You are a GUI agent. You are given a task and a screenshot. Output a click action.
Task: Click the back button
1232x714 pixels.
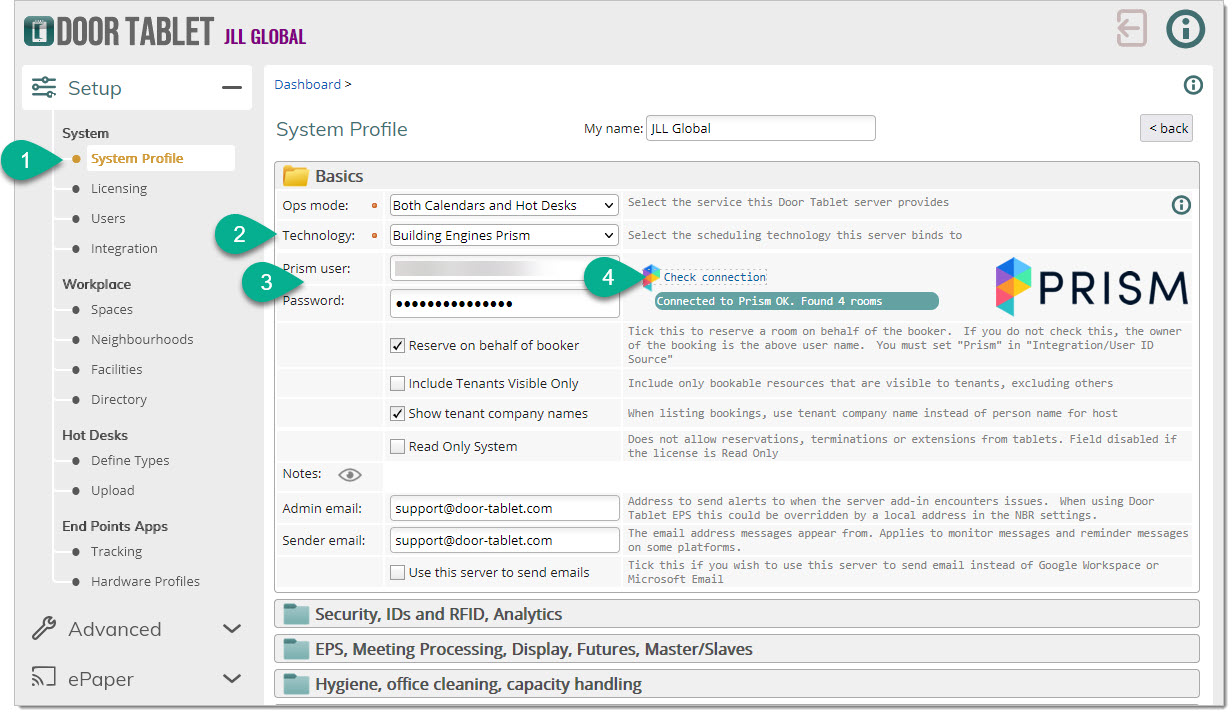tap(1167, 128)
